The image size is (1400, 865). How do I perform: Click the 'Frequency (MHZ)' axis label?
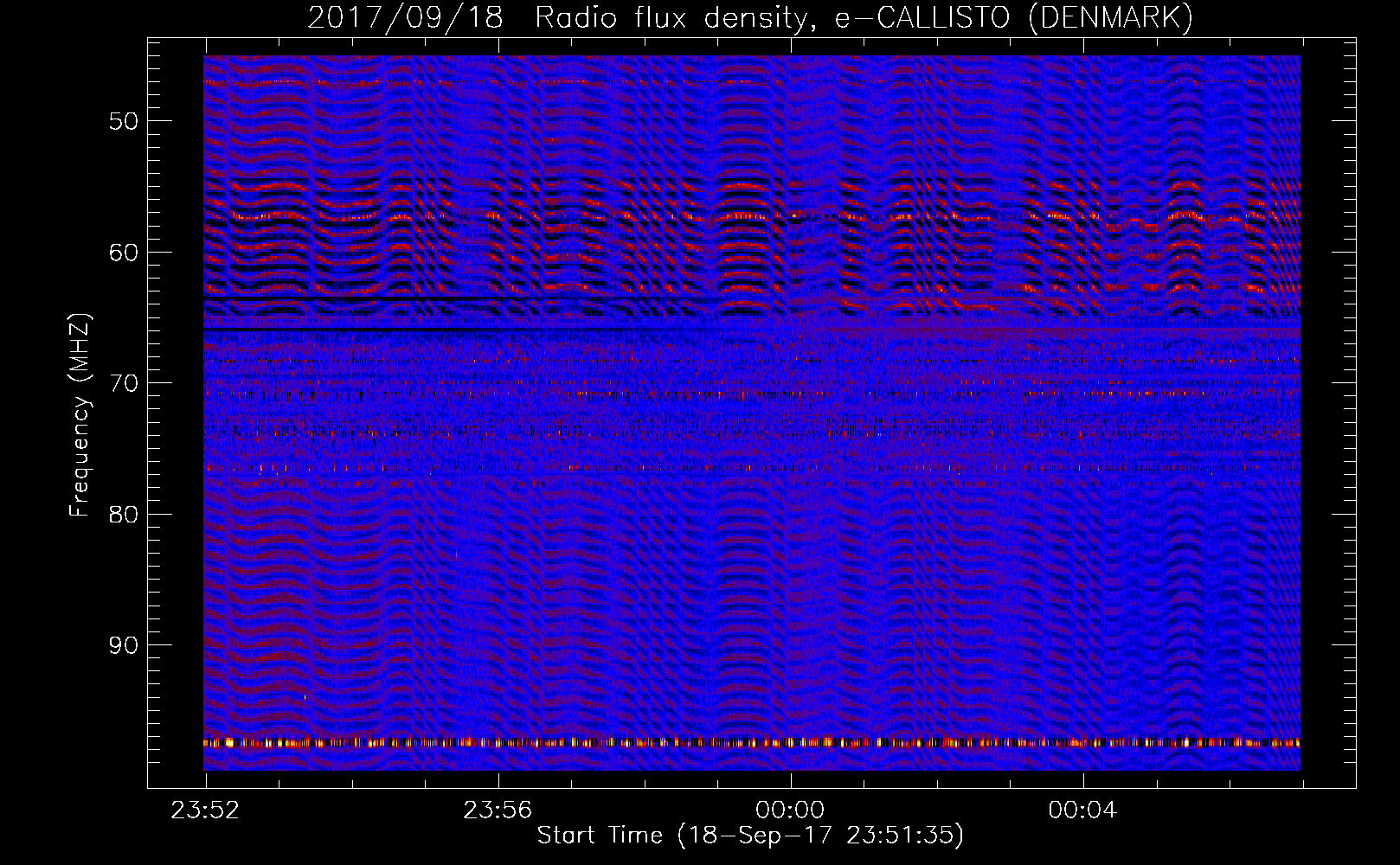coord(80,415)
